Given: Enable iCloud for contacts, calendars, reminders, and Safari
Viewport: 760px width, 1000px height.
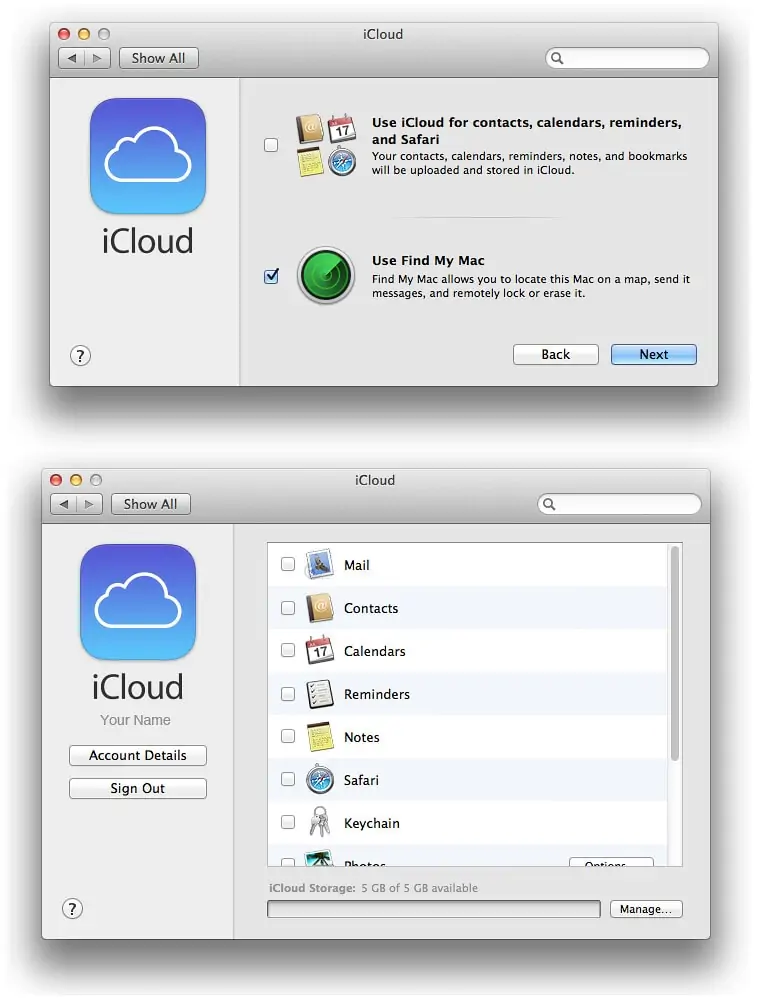Looking at the screenshot, I should 271,145.
